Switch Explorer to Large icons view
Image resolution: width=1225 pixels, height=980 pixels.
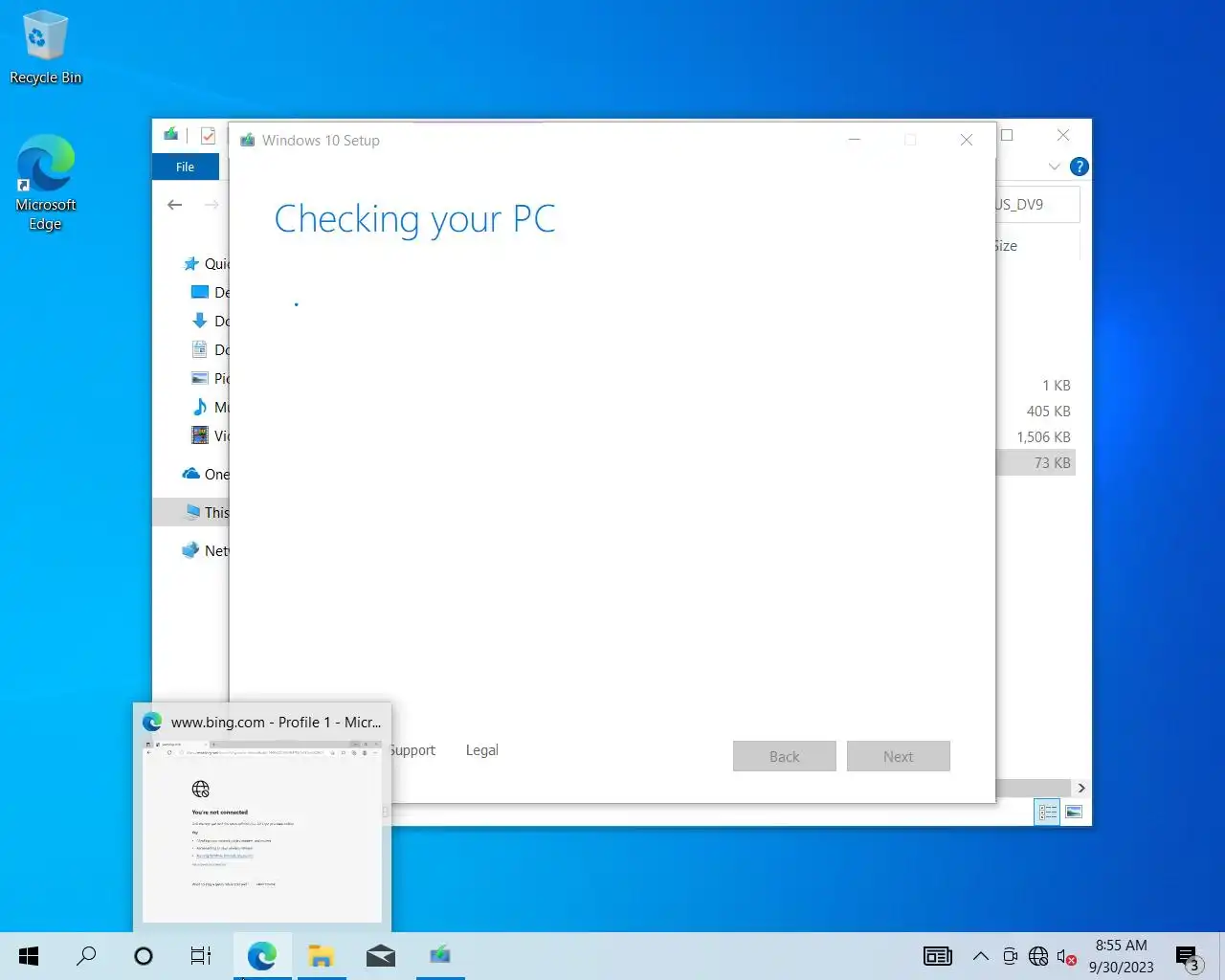point(1074,813)
